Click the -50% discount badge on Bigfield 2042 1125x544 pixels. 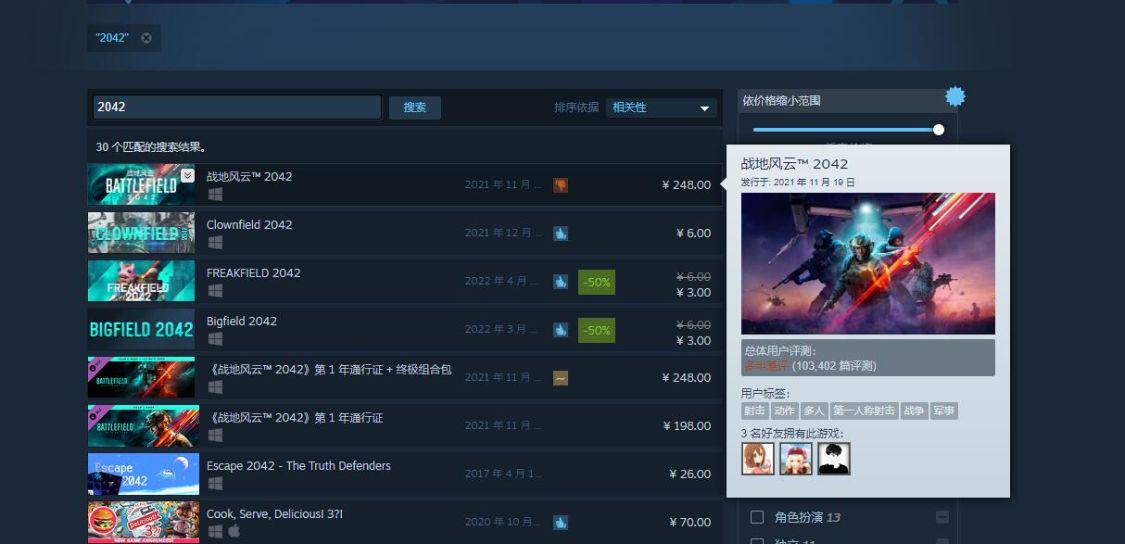pos(596,330)
